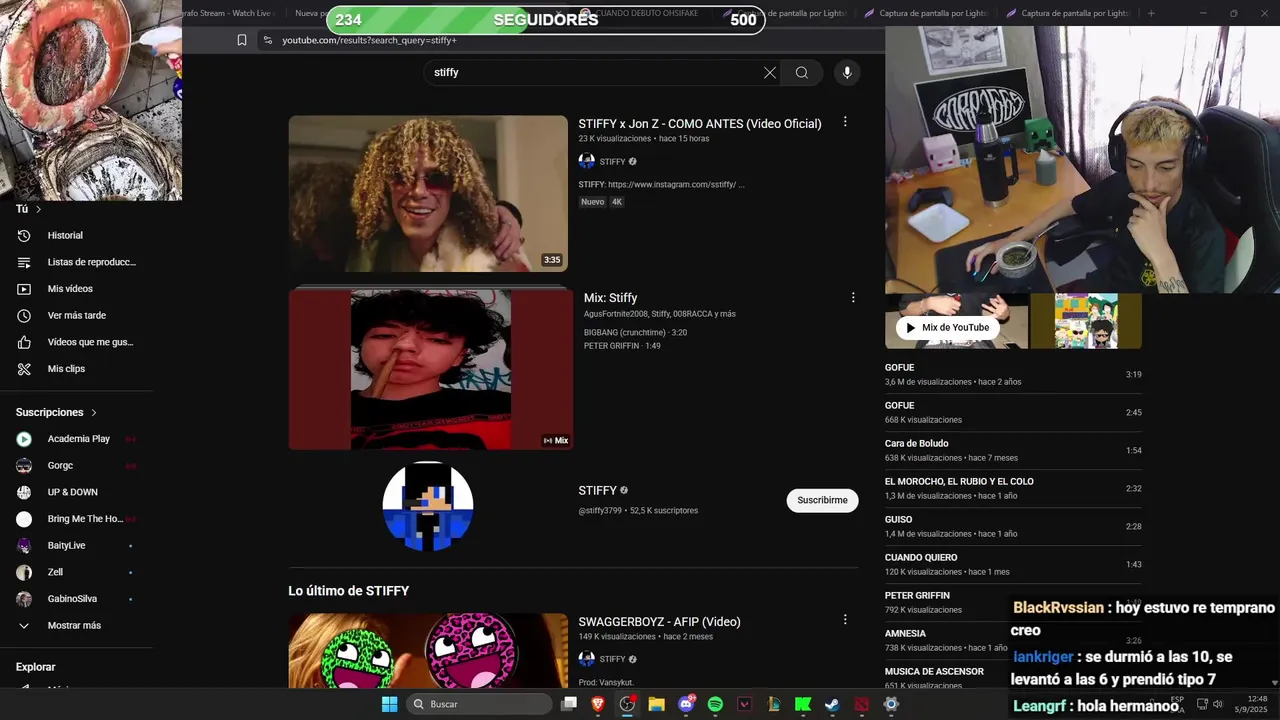The image size is (1280, 720).
Task: Play Cara de Boludo track
Action: (1013, 451)
